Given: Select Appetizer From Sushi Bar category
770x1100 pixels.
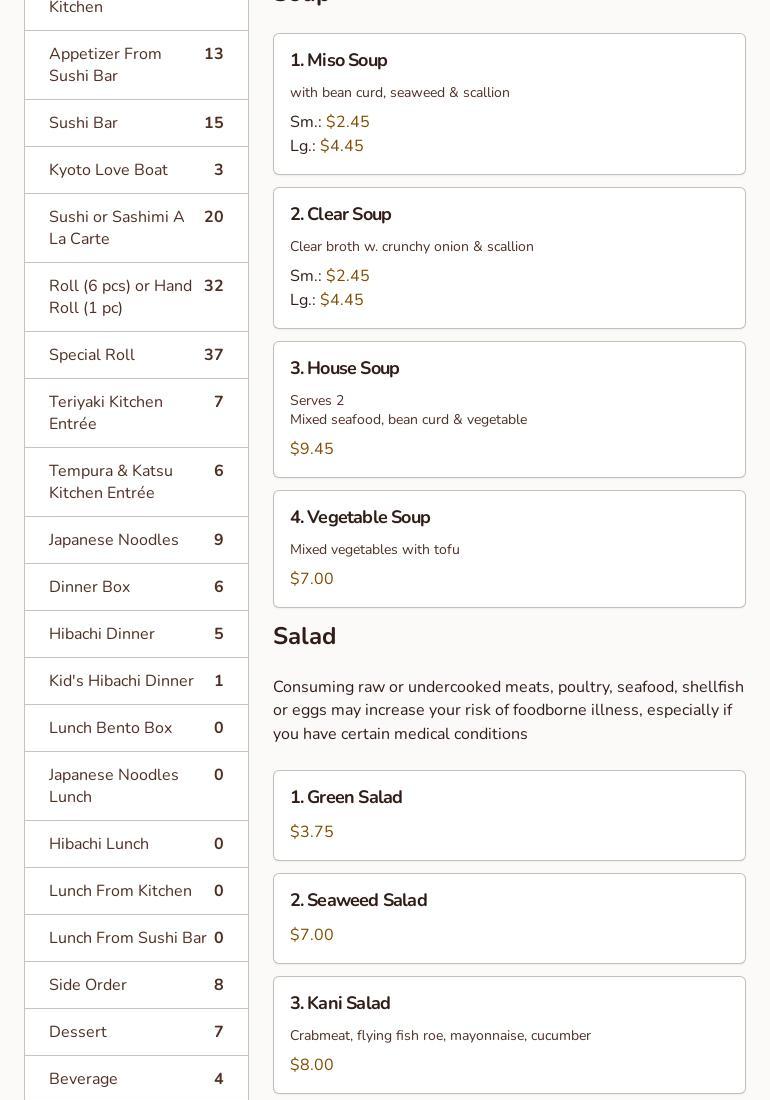Looking at the screenshot, I should click(x=136, y=65).
